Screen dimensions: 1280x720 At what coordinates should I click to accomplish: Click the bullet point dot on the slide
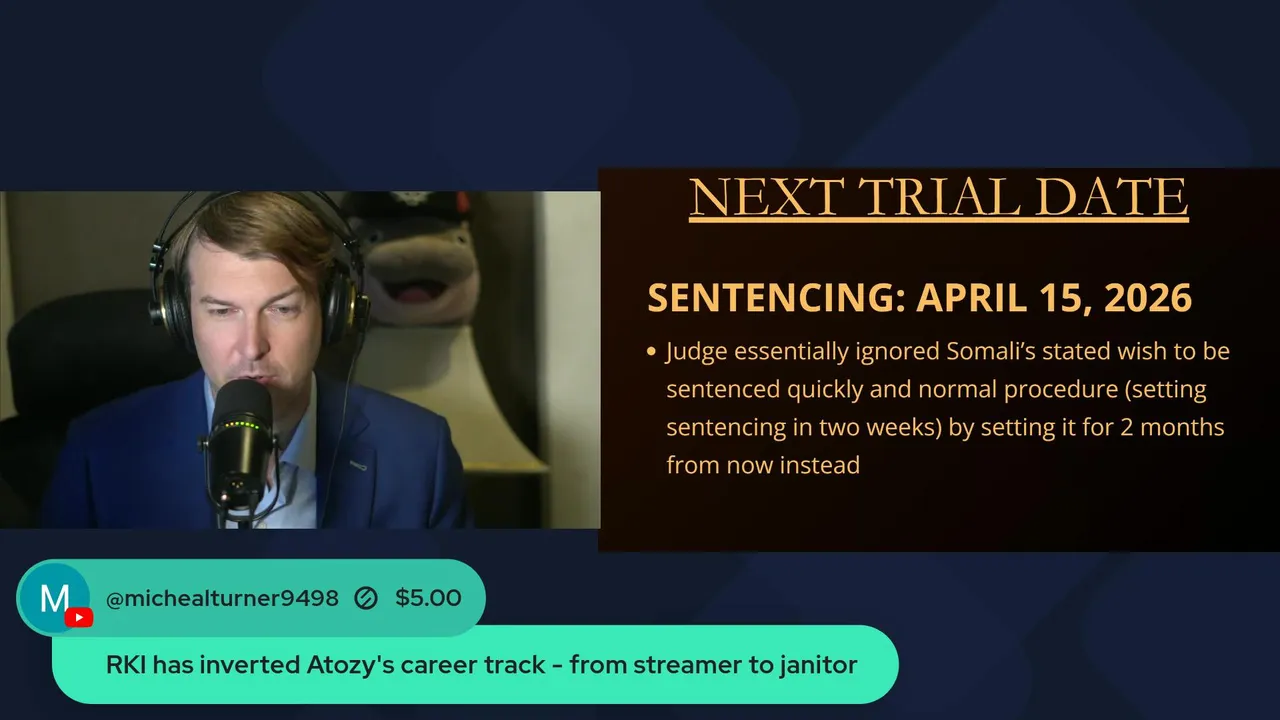point(652,352)
